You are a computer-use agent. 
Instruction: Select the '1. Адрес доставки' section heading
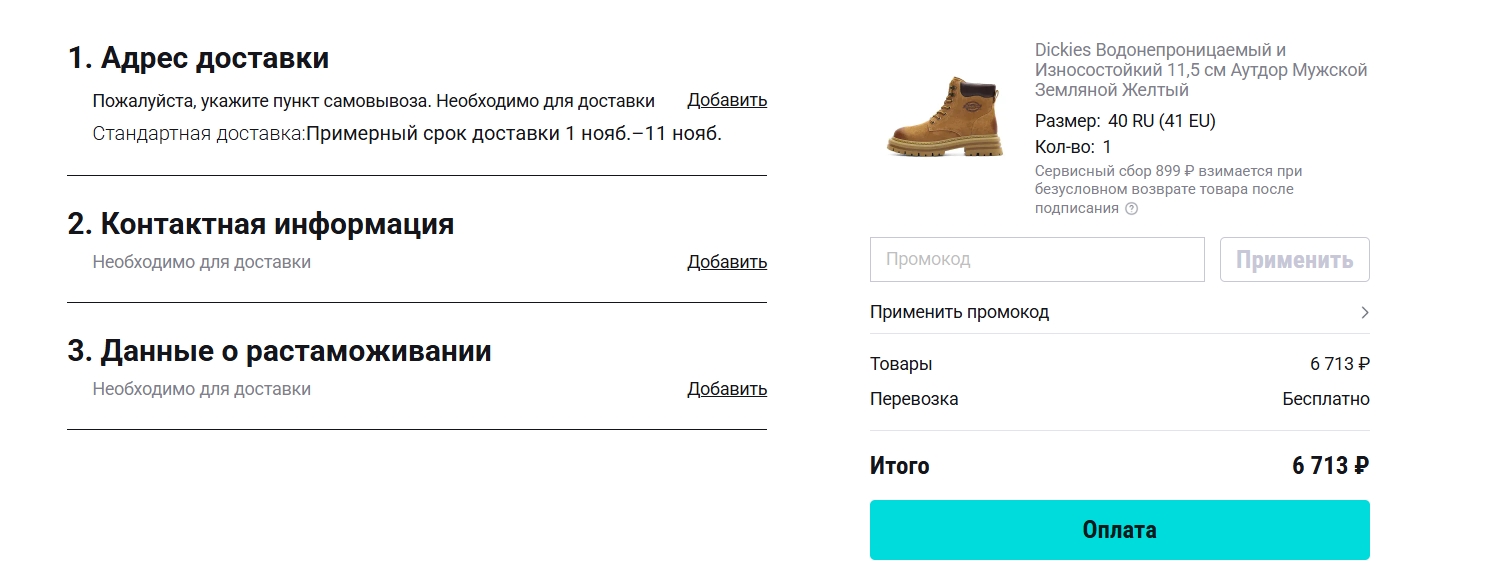(196, 57)
